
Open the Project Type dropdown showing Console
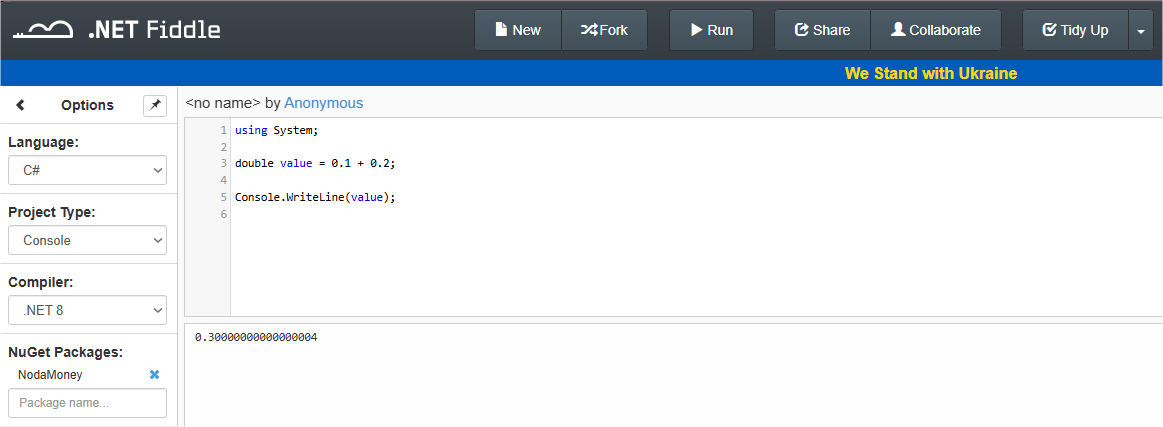[x=88, y=240]
